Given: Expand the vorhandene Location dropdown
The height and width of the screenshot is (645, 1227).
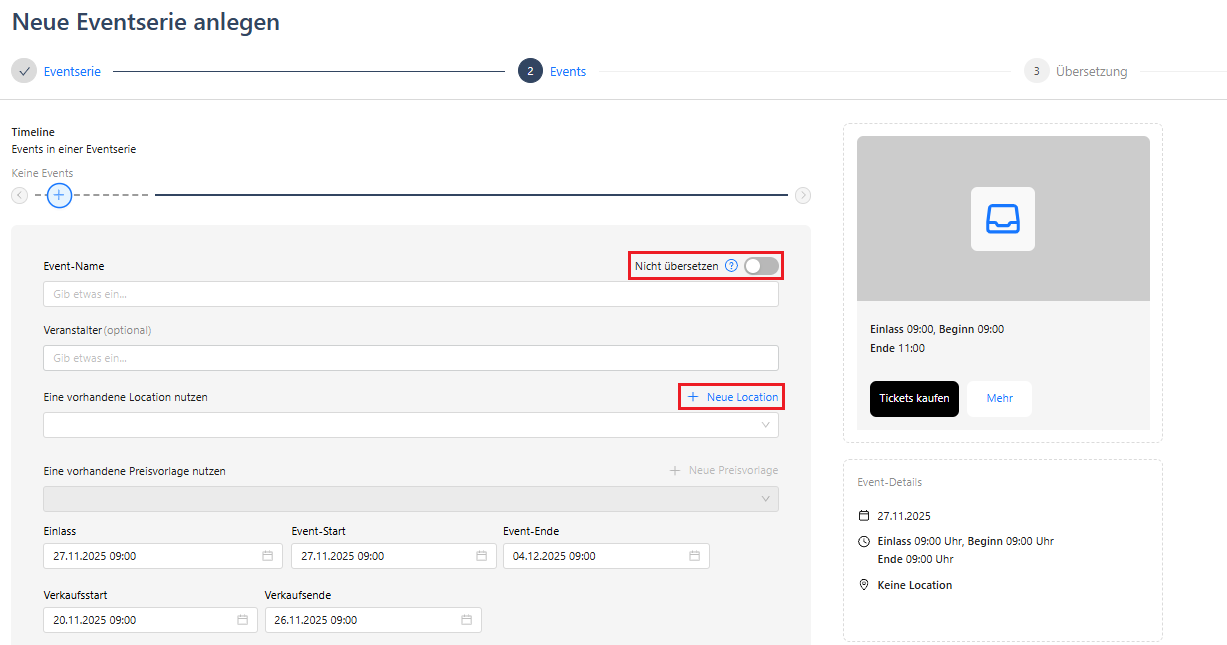Looking at the screenshot, I should (411, 425).
